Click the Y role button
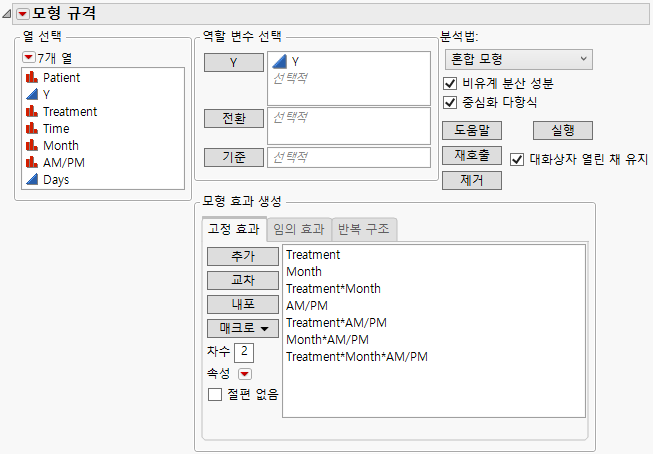 [x=234, y=62]
